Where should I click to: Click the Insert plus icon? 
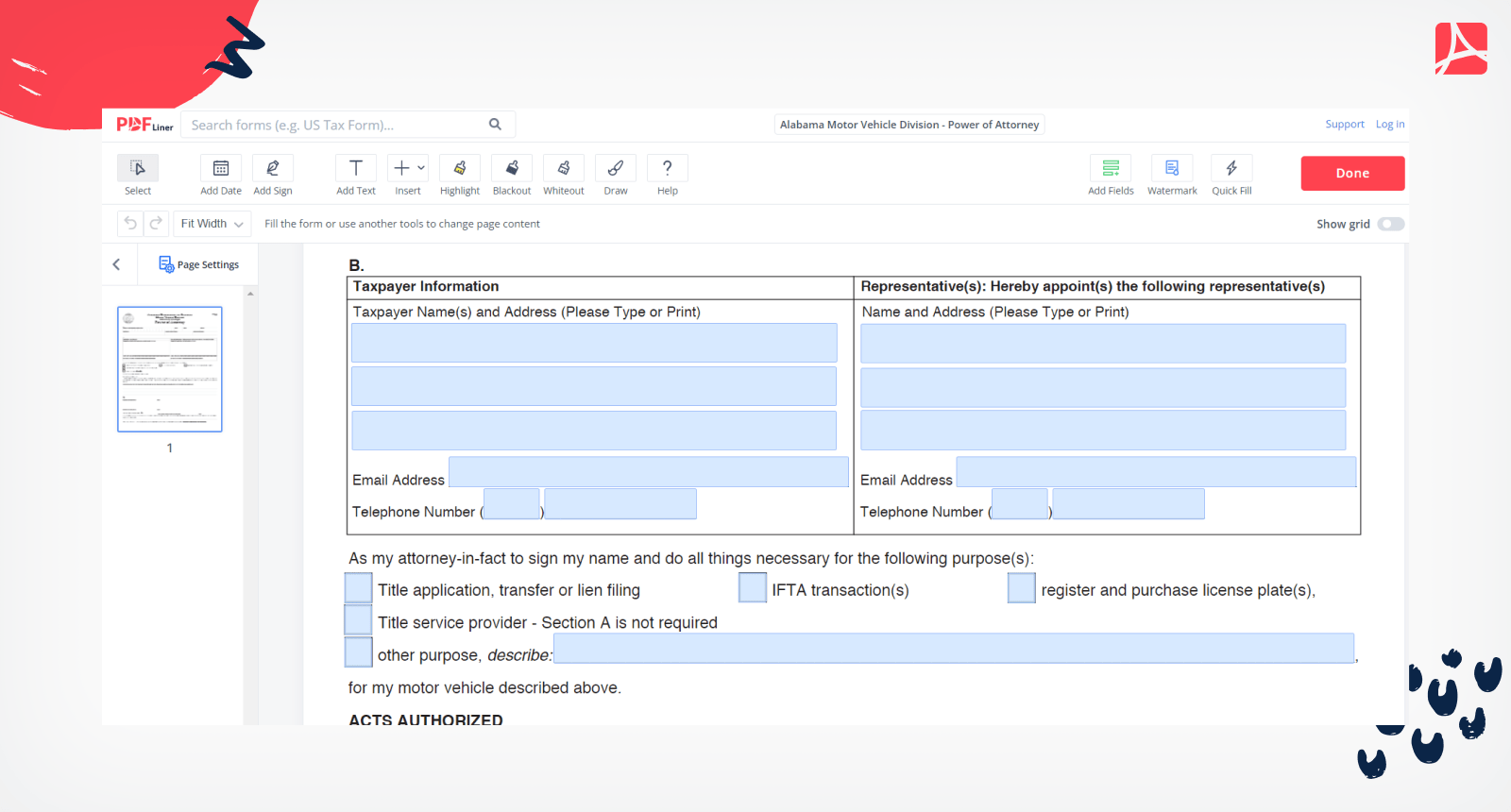click(401, 168)
